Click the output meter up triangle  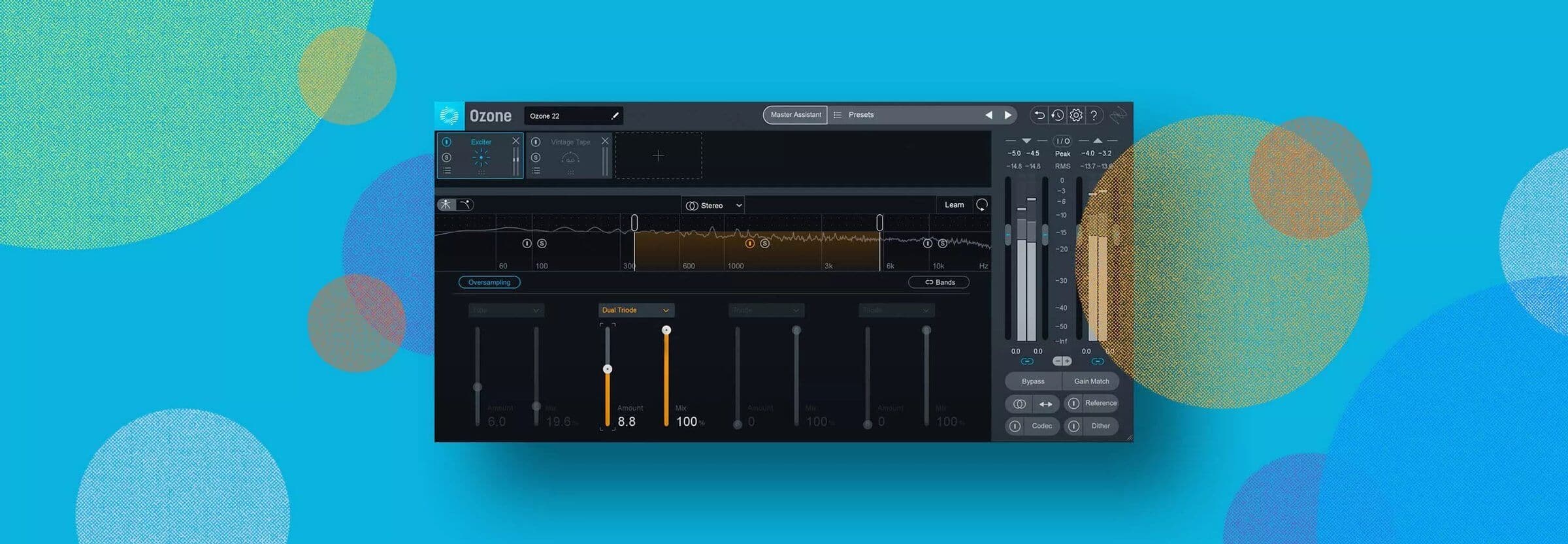tap(1098, 141)
